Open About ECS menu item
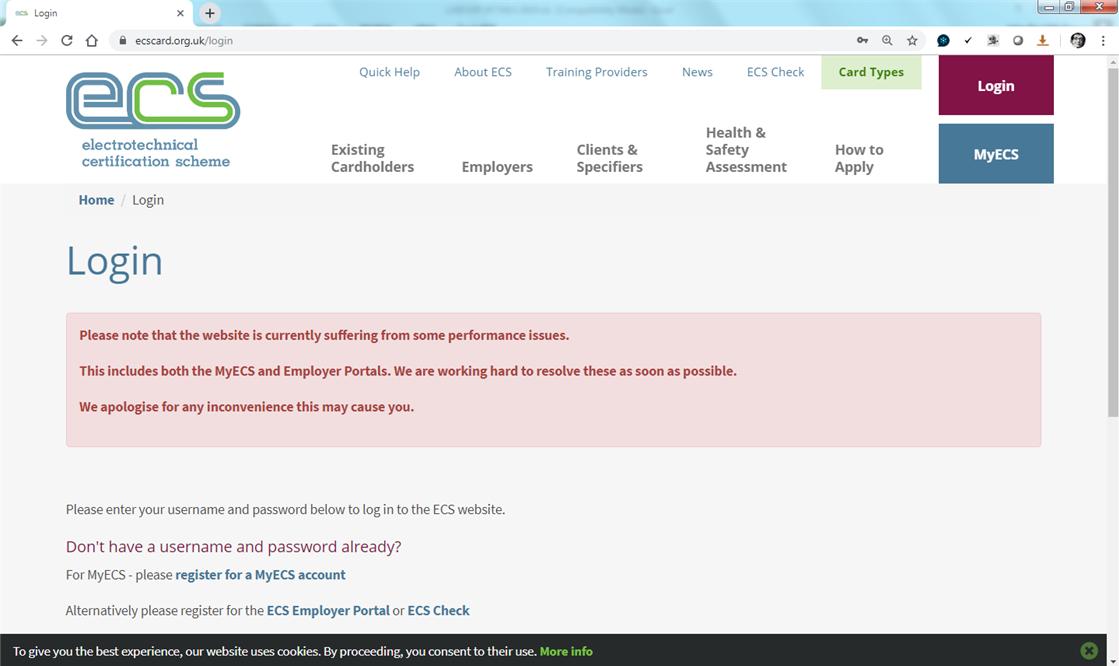This screenshot has height=666, width=1119. click(482, 72)
